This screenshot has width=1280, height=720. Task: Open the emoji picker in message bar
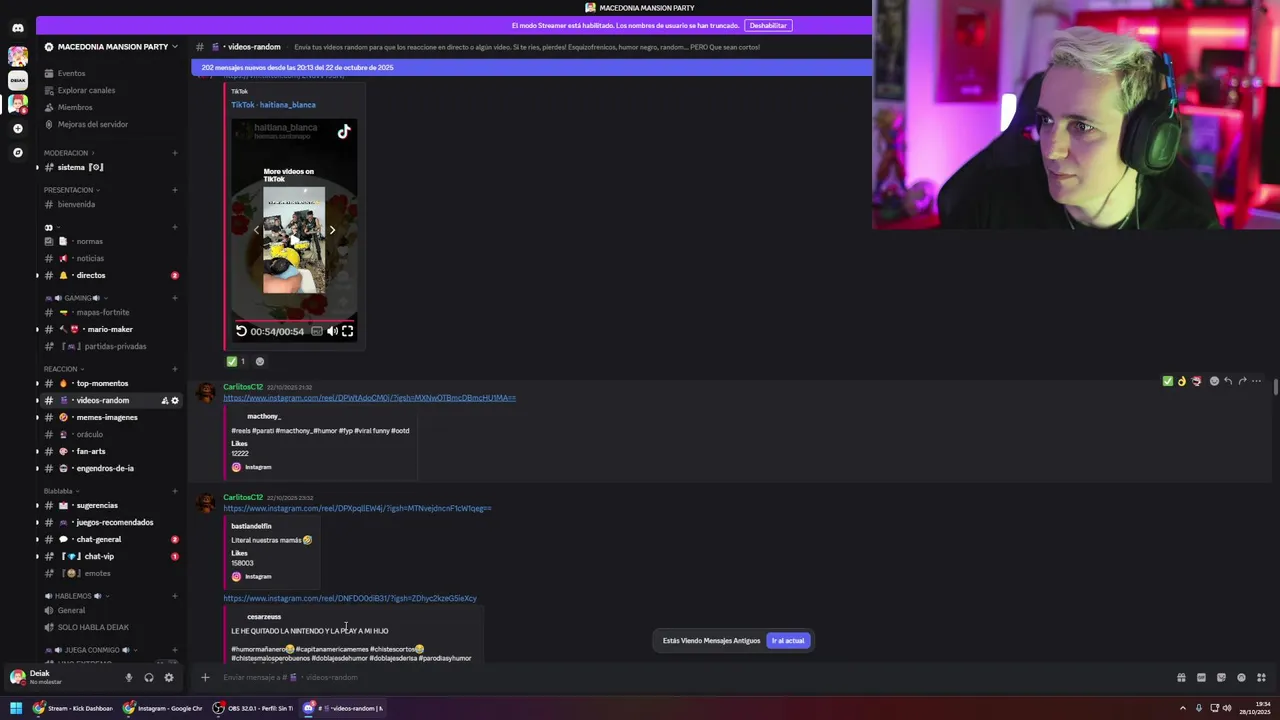point(1241,677)
